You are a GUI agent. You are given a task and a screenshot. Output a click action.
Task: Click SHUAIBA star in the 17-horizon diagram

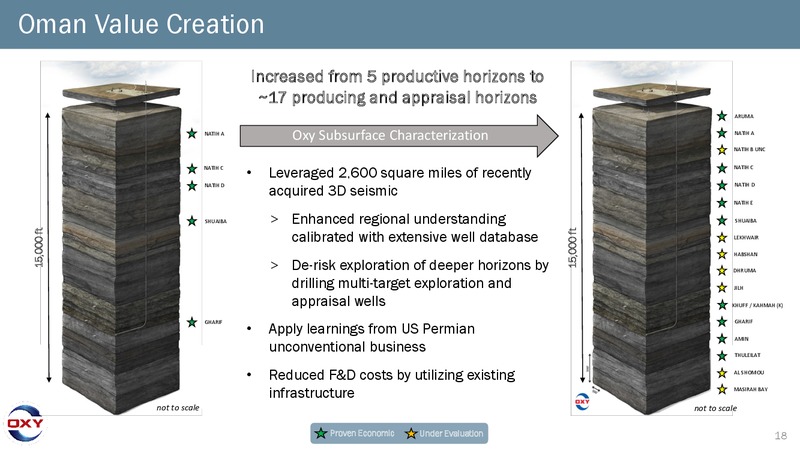pyautogui.click(x=721, y=220)
